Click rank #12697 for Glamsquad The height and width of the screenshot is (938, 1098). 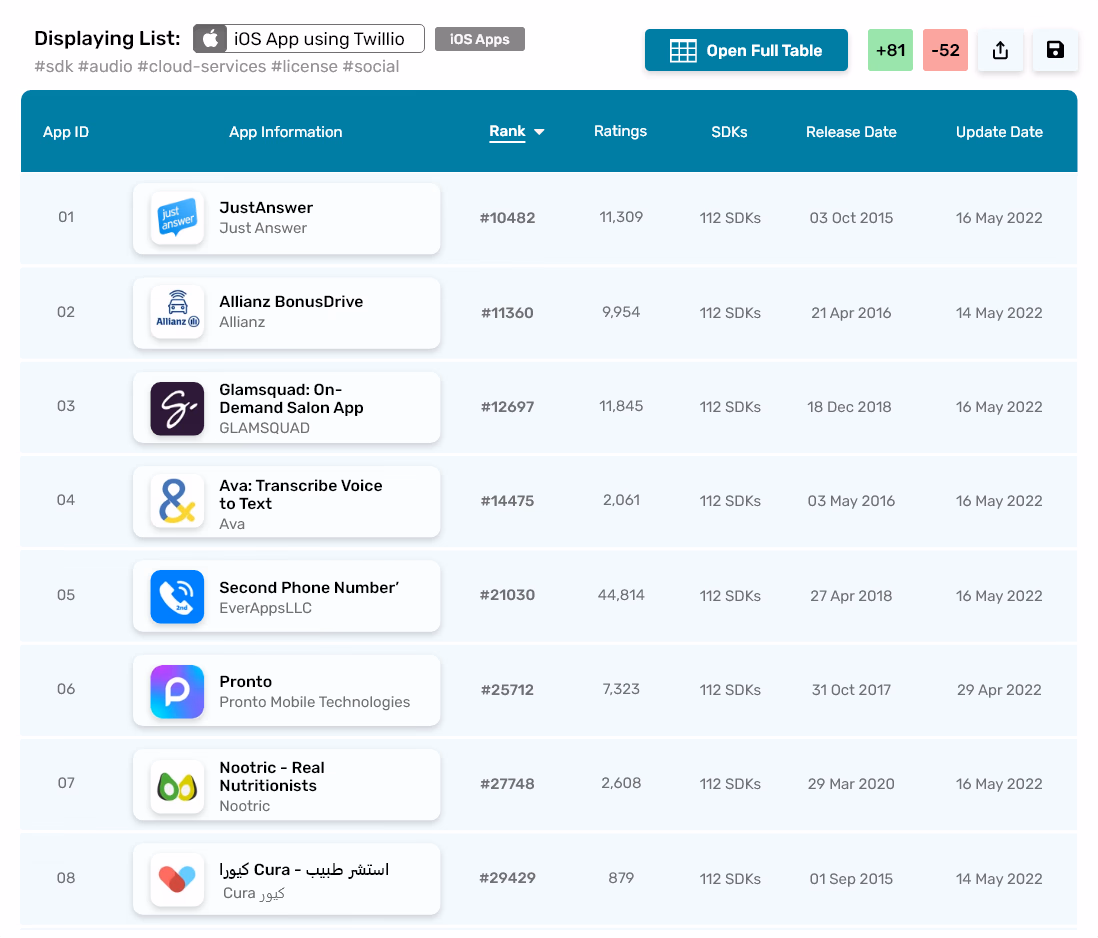(507, 407)
